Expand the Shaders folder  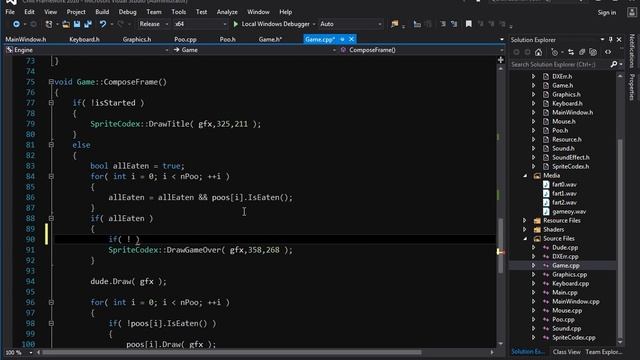coord(525,229)
